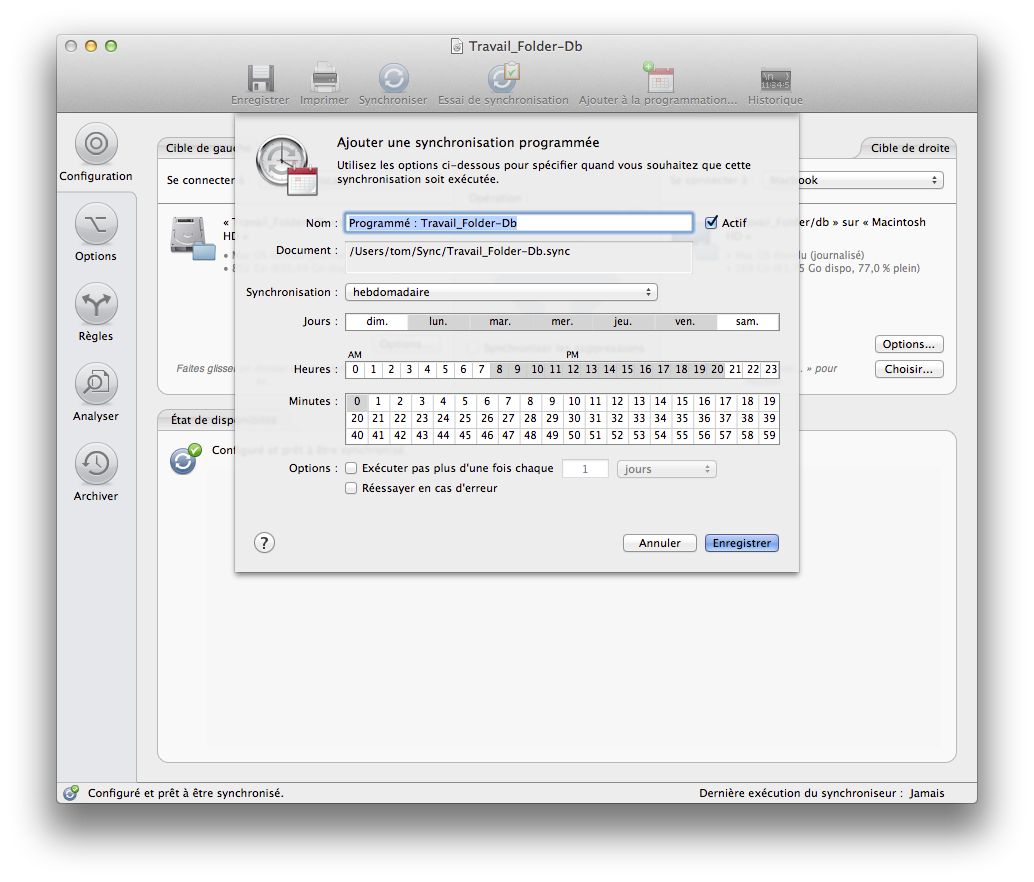This screenshot has height=882, width=1034.
Task: Toggle the mar. day button
Action: coord(500,322)
